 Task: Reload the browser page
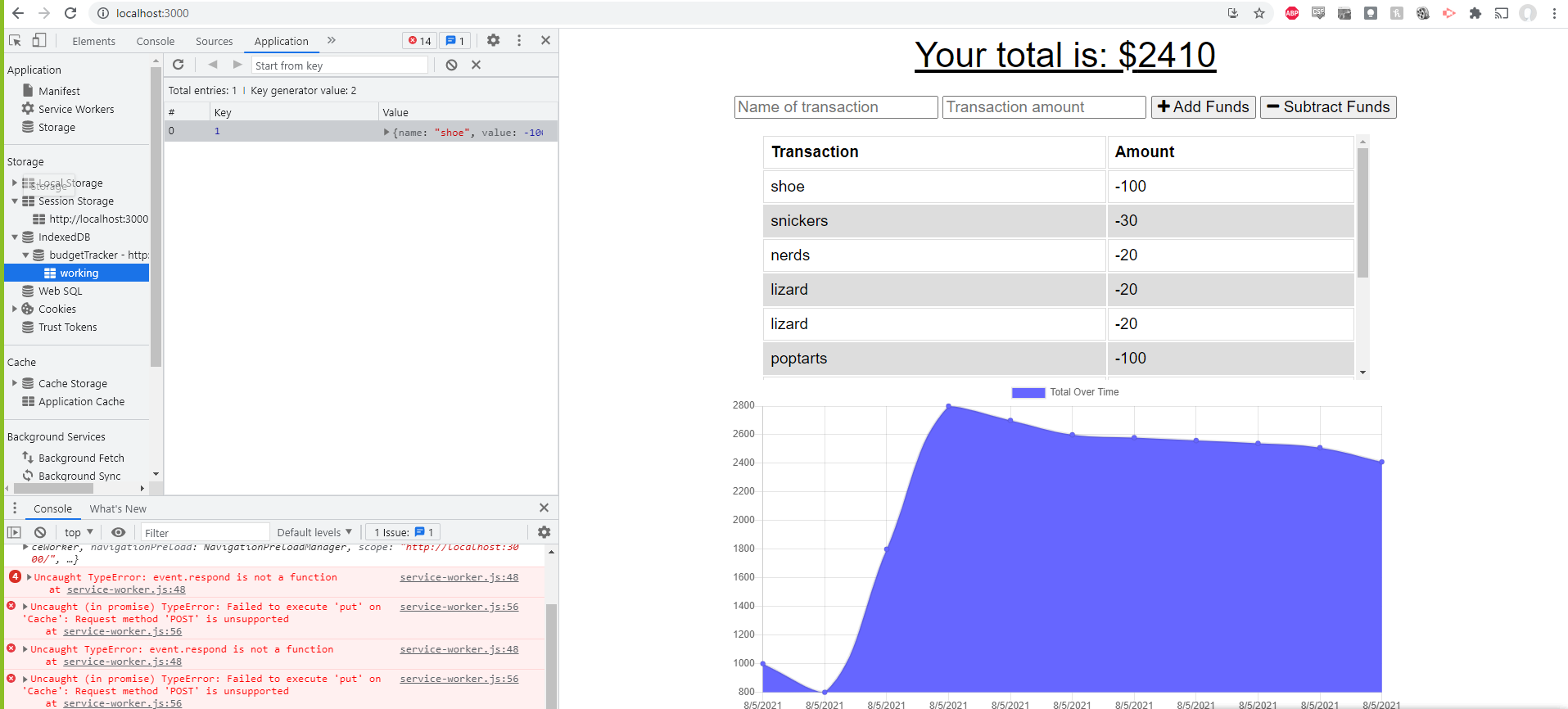[x=70, y=13]
